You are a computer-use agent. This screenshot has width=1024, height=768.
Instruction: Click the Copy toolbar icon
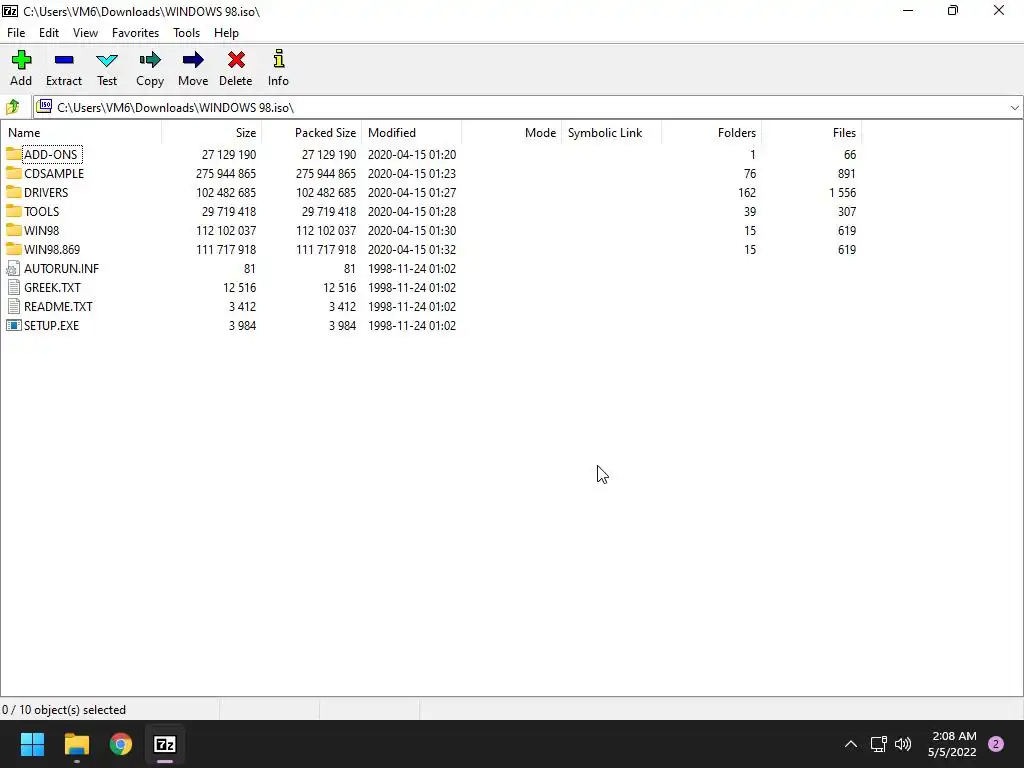tap(150, 61)
